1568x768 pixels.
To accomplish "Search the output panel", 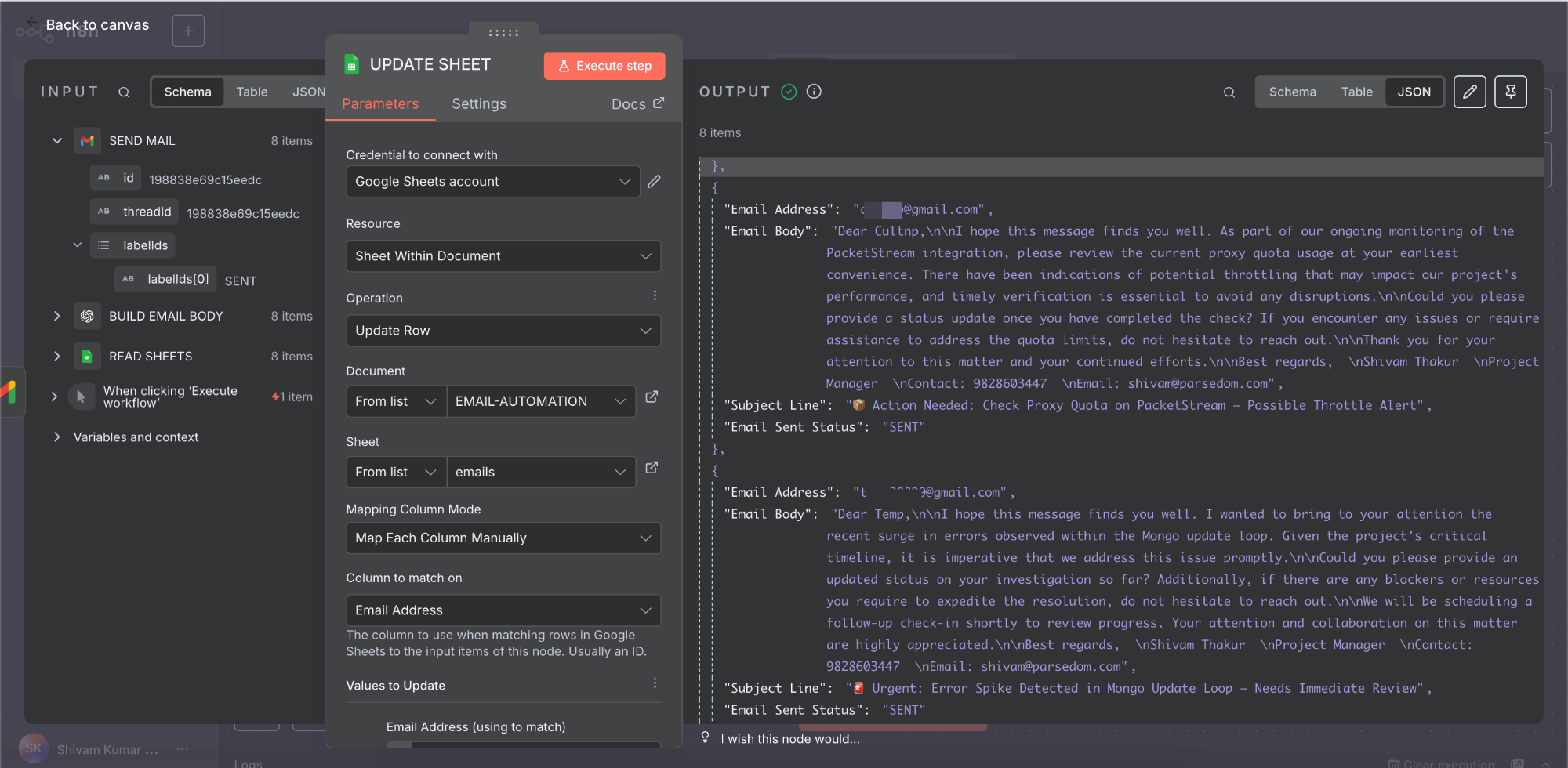I will tap(1229, 92).
